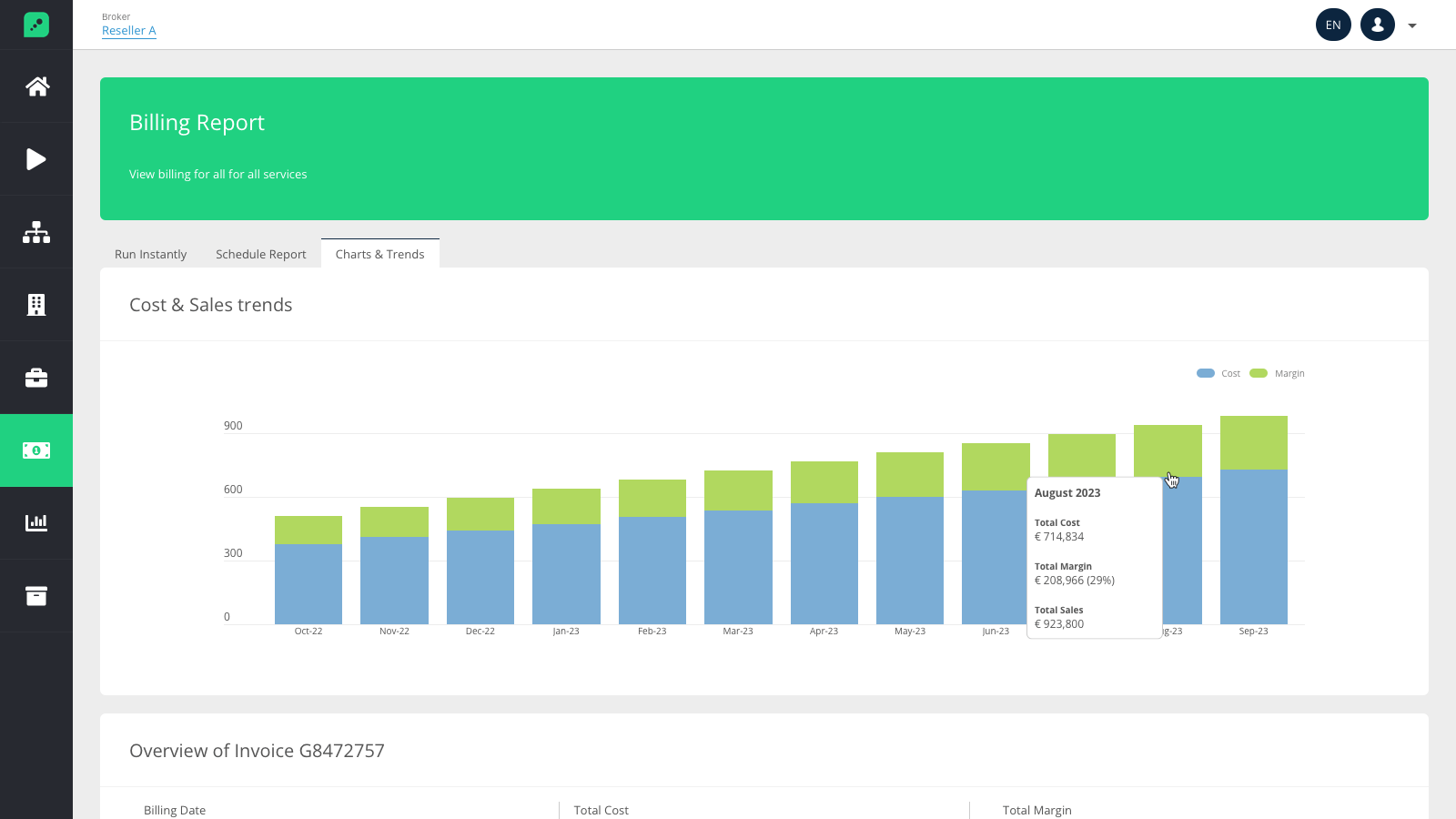
Task: Open the organization hierarchy sidebar icon
Action: pos(36,231)
